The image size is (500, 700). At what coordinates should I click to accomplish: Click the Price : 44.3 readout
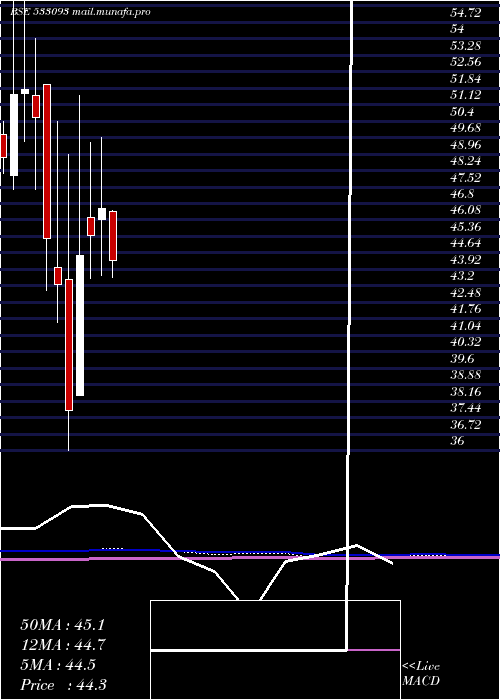coord(64,685)
